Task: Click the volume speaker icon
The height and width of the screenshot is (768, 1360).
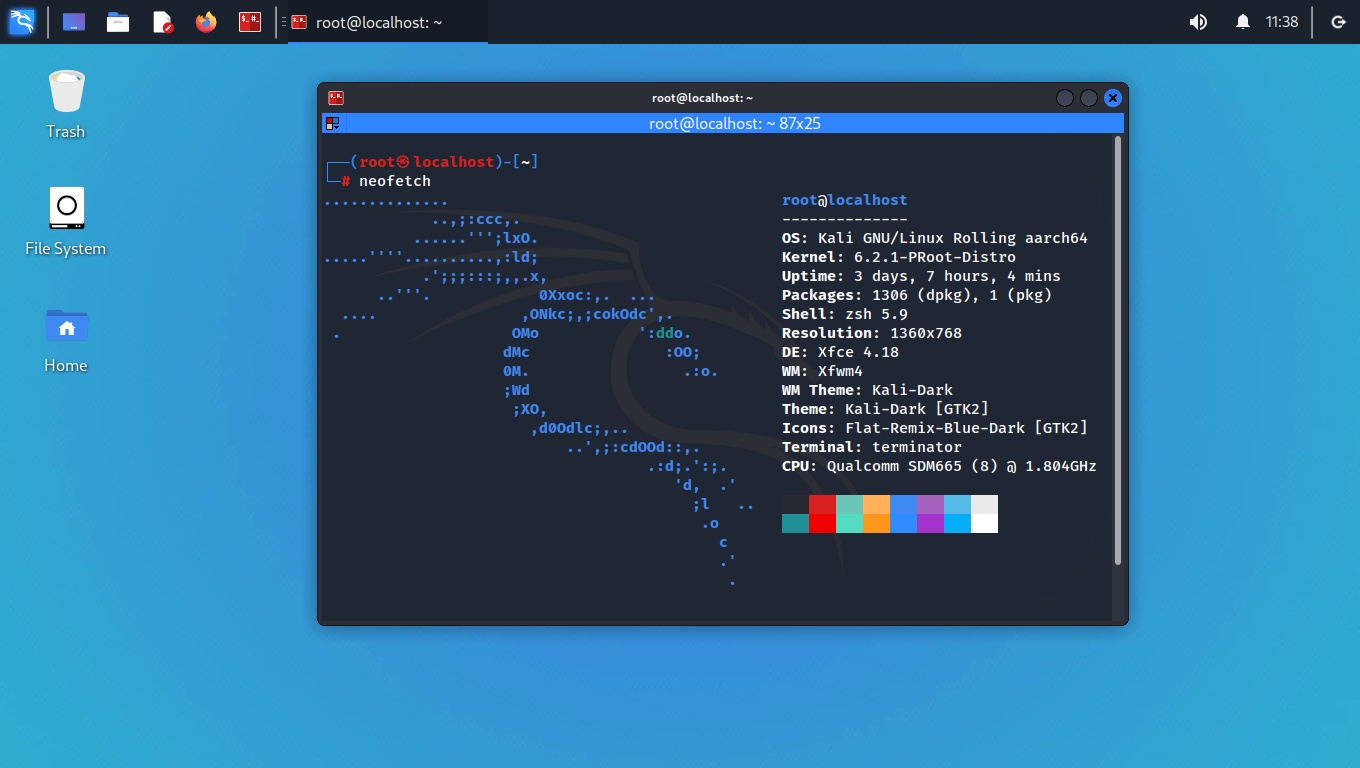Action: 1198,22
